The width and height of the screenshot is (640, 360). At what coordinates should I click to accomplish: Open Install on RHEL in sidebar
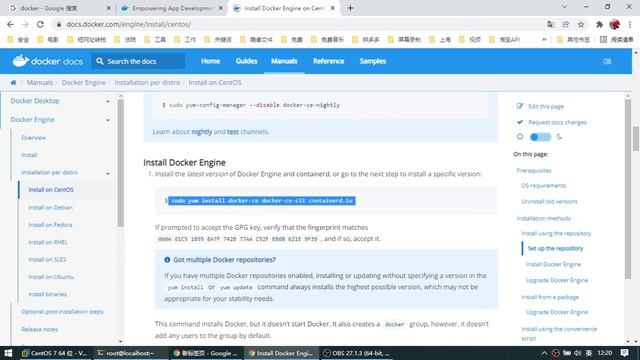point(48,242)
